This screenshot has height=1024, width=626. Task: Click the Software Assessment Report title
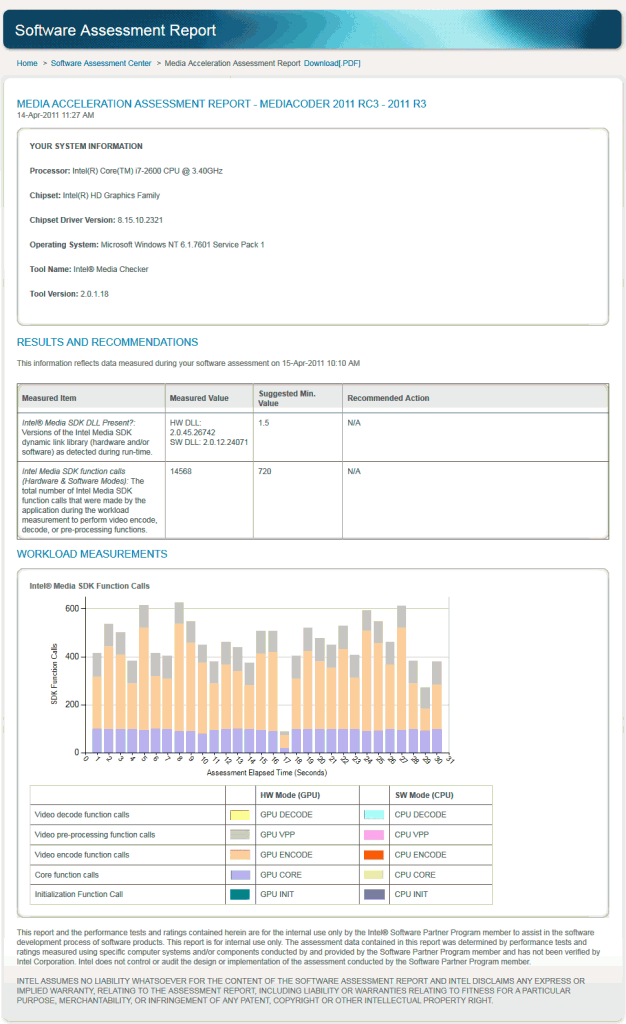point(116,30)
